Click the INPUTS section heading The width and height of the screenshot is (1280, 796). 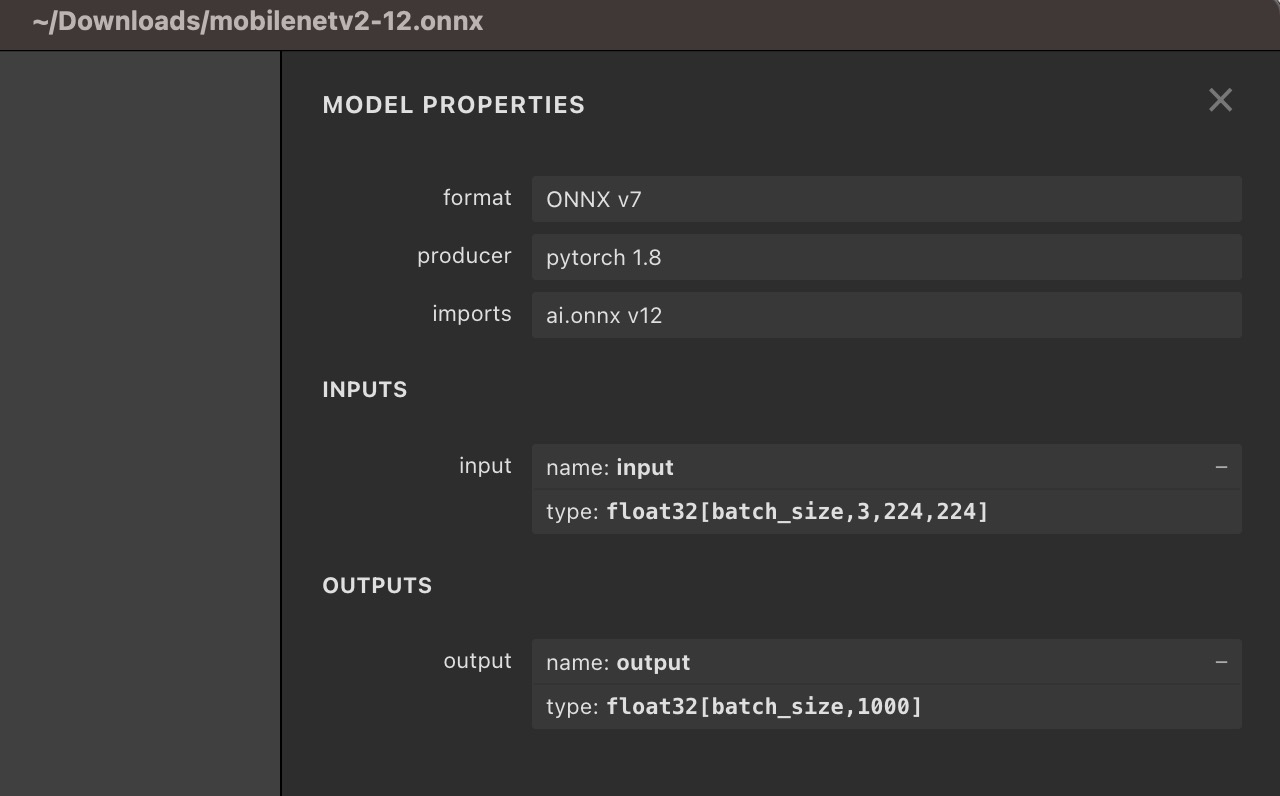[x=364, y=390]
